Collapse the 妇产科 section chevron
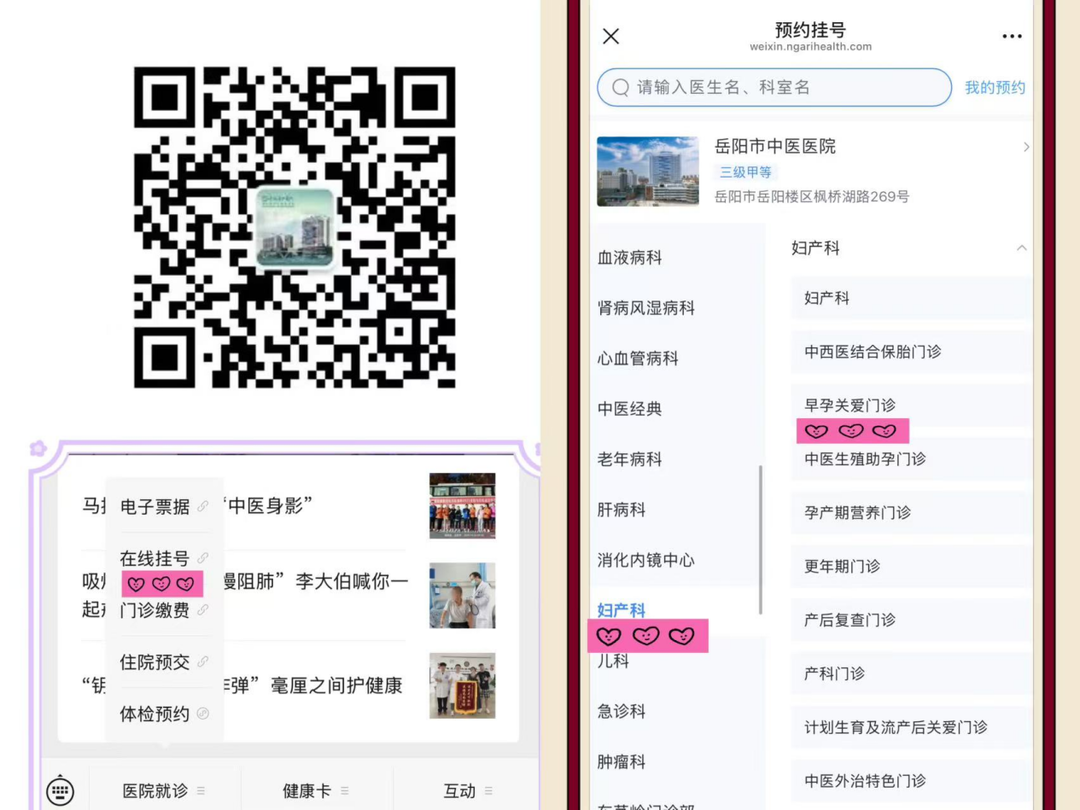1080x810 pixels. click(x=1021, y=248)
